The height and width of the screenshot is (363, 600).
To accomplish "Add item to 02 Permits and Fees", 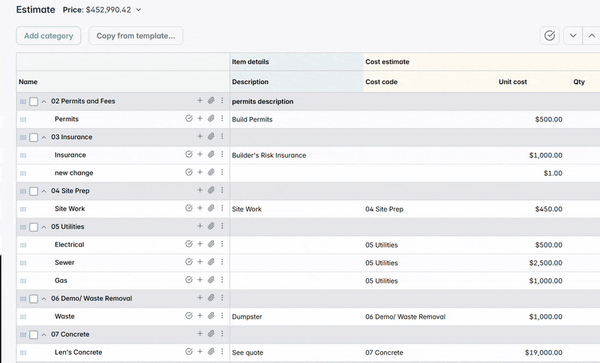I will tap(200, 100).
